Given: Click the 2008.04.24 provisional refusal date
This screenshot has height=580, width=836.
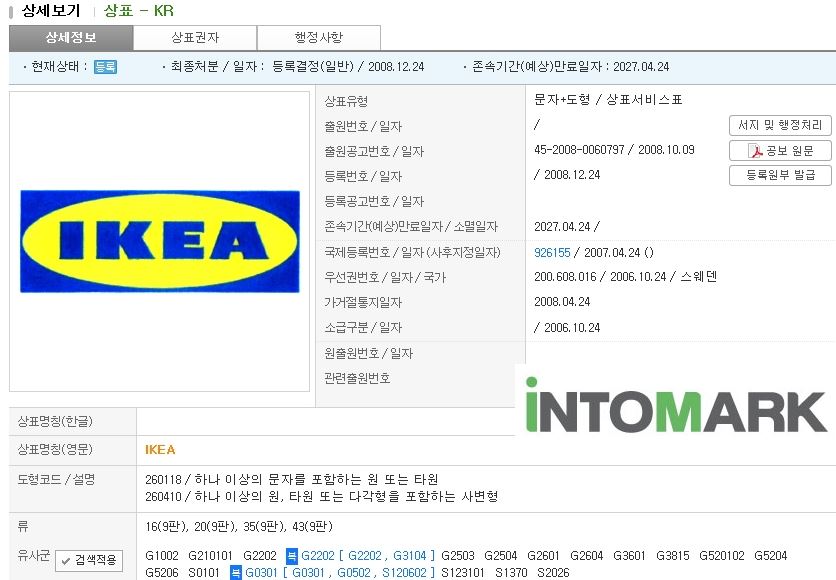Looking at the screenshot, I should (562, 302).
